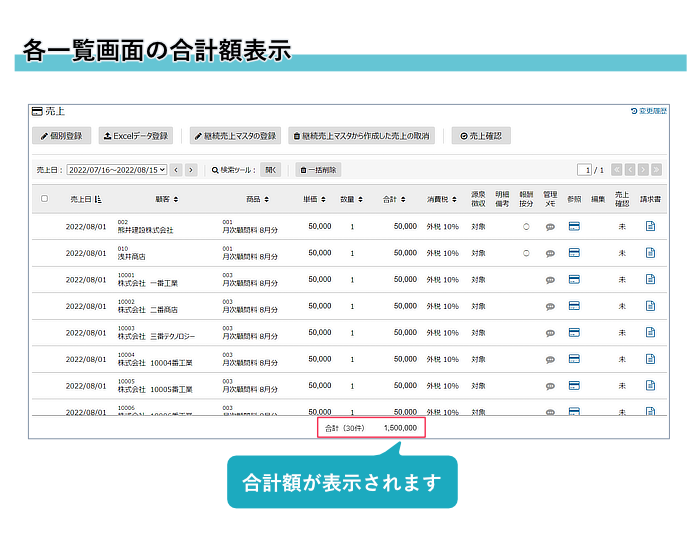Screen dimensions: 700x550
Task: Click the 個別登録 button
Action: 62,135
